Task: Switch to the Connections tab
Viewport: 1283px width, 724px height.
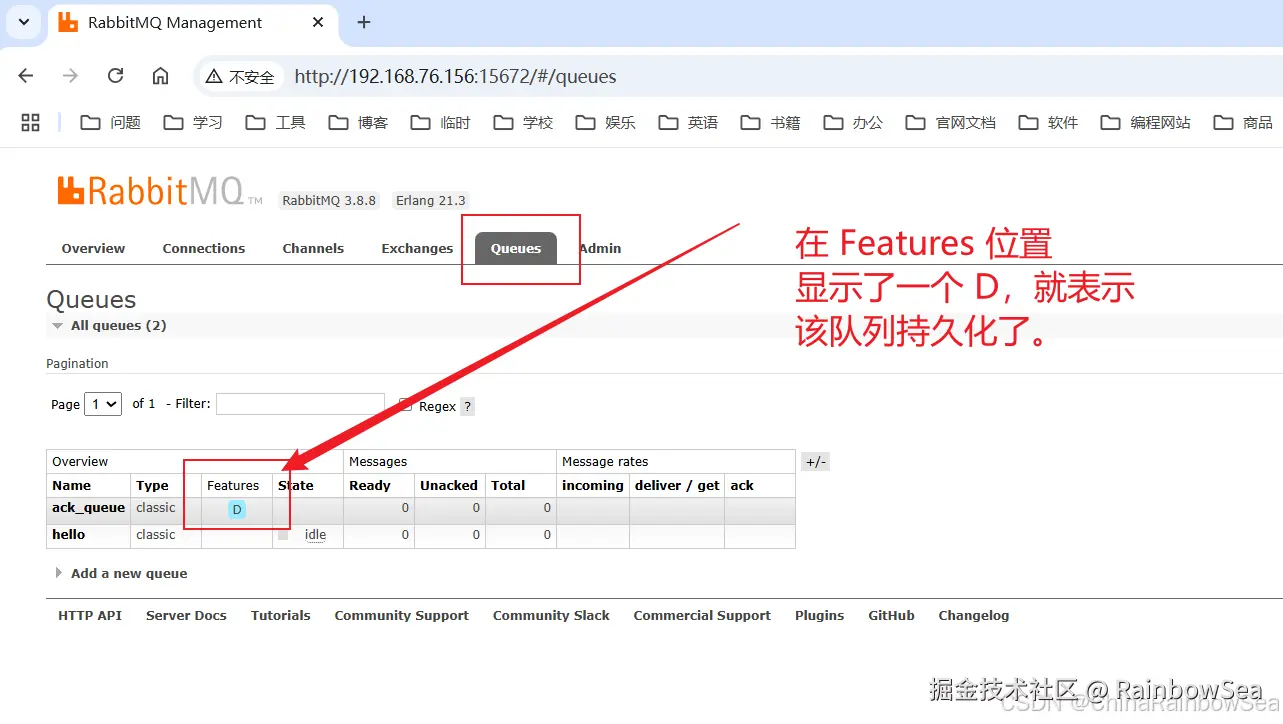Action: (204, 248)
